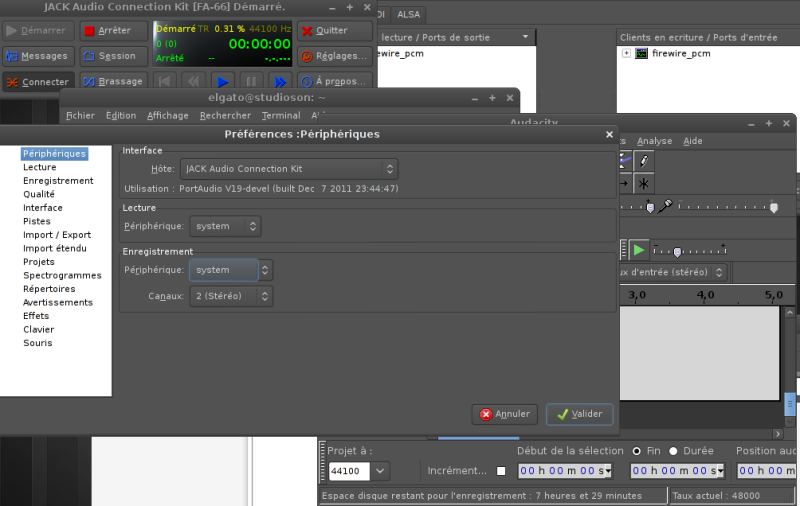Select the Fin radio button

pyautogui.click(x=637, y=451)
